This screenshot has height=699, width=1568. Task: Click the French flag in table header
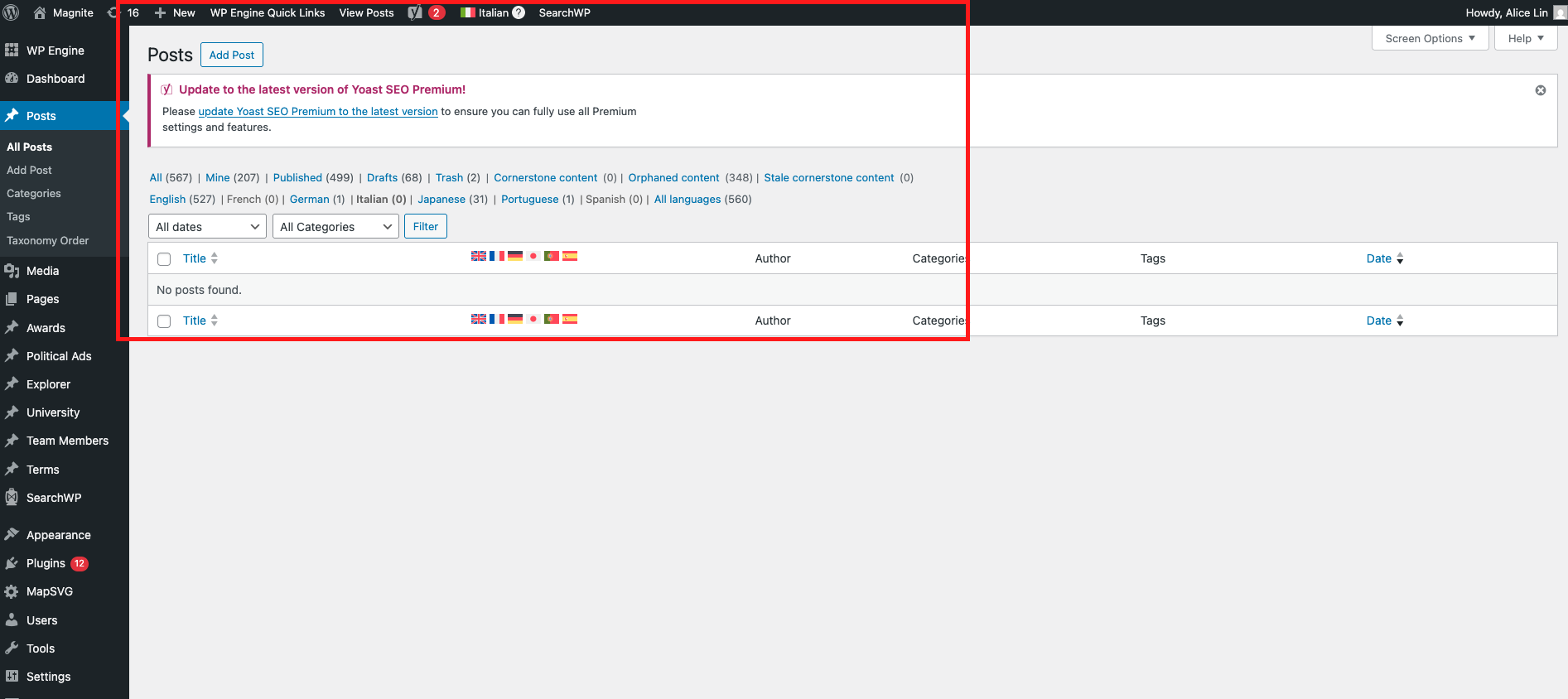(497, 256)
